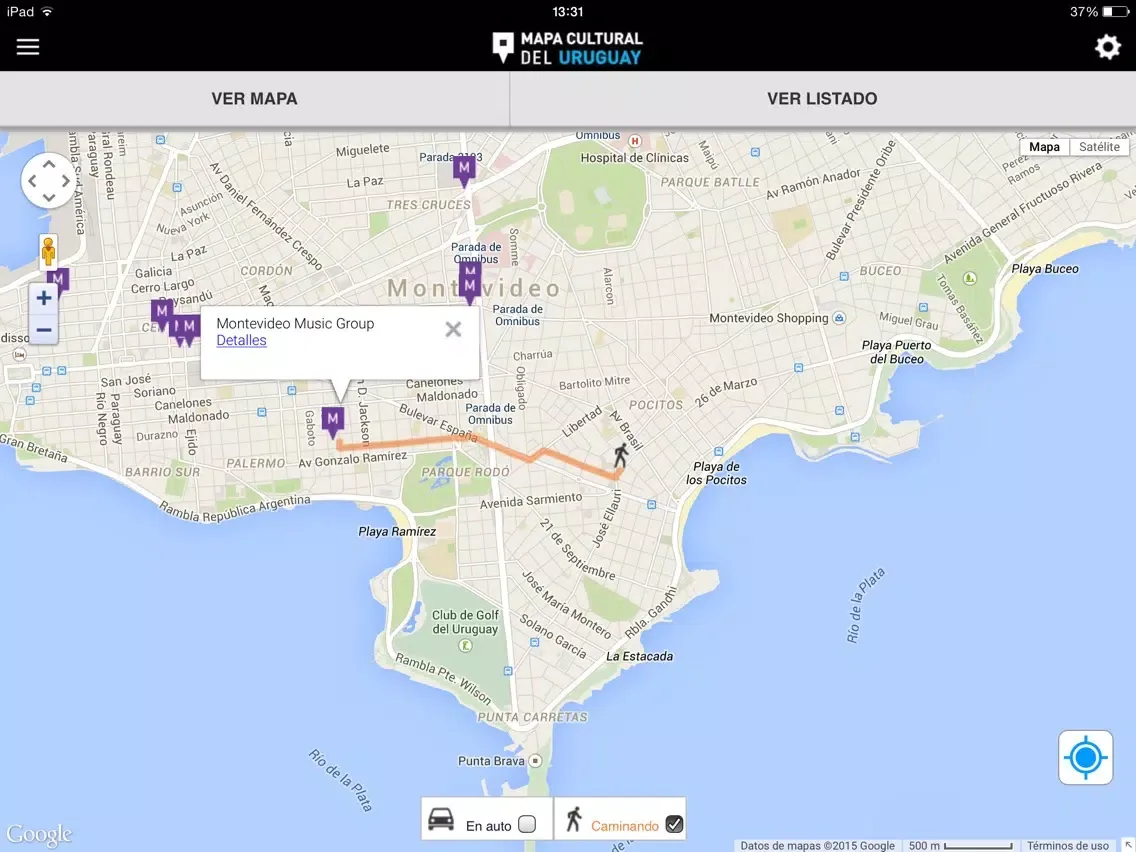Click 'PARQUE BATLLE' label
The width and height of the screenshot is (1136, 852).
click(x=710, y=182)
